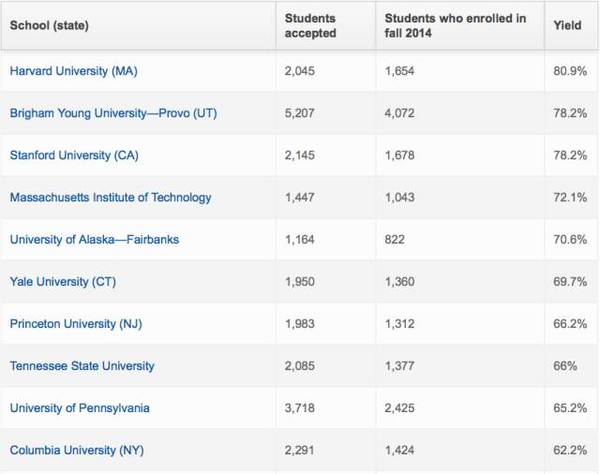Click Brigham Young University—Provo (UT) link
The image size is (600, 474).
click(113, 114)
